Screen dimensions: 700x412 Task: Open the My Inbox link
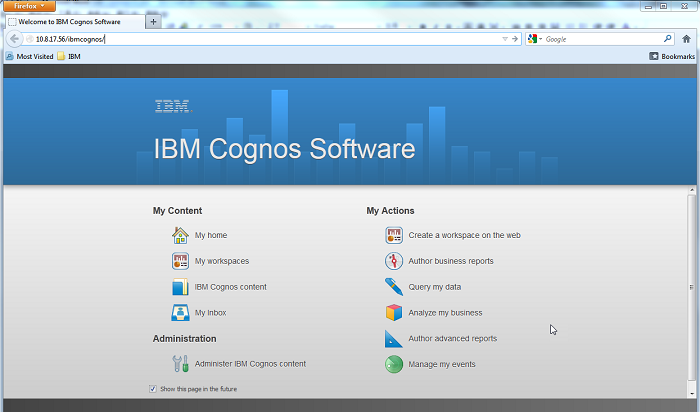click(210, 313)
